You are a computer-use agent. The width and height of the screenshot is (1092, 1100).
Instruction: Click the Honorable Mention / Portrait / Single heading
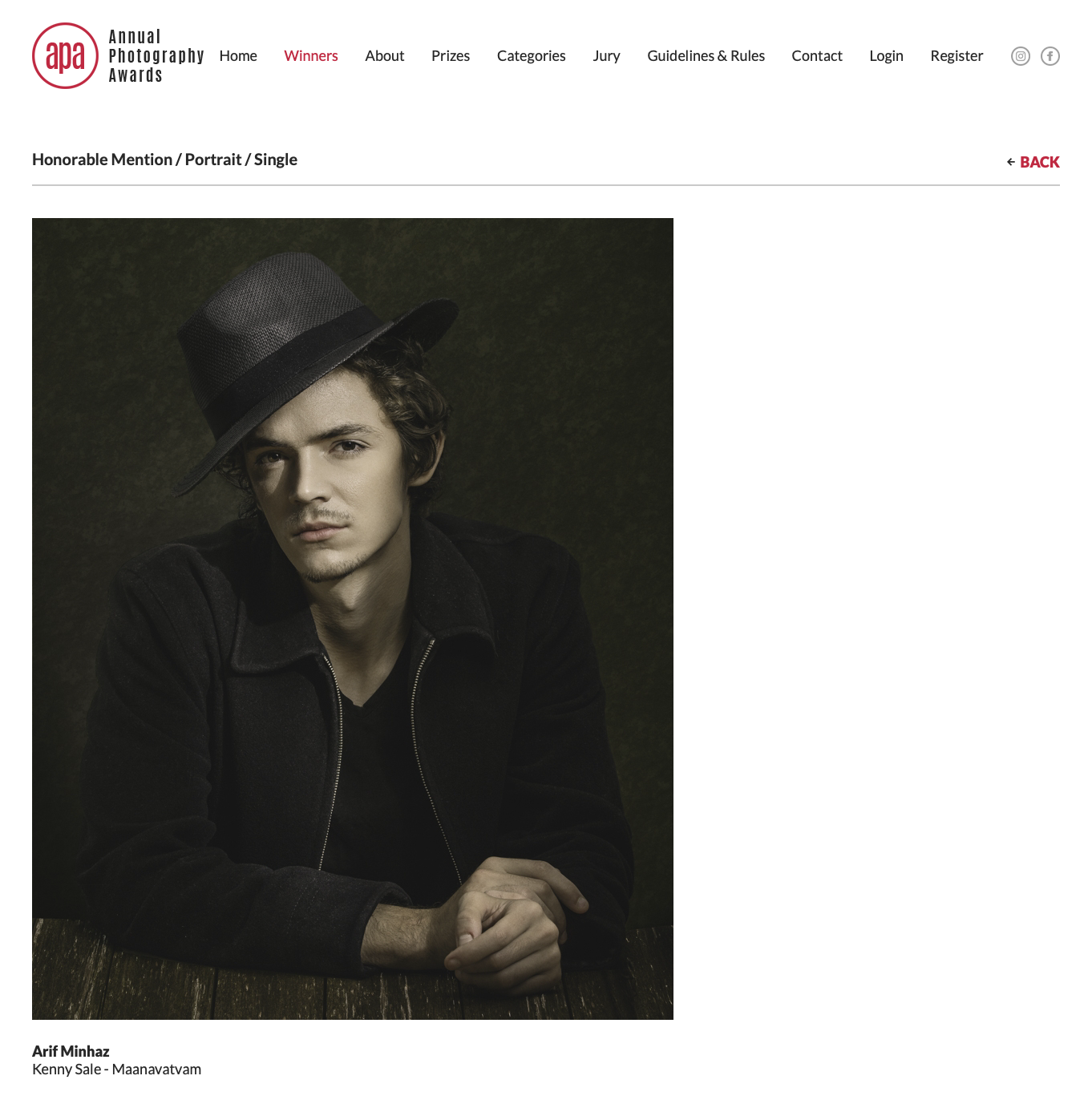[164, 160]
